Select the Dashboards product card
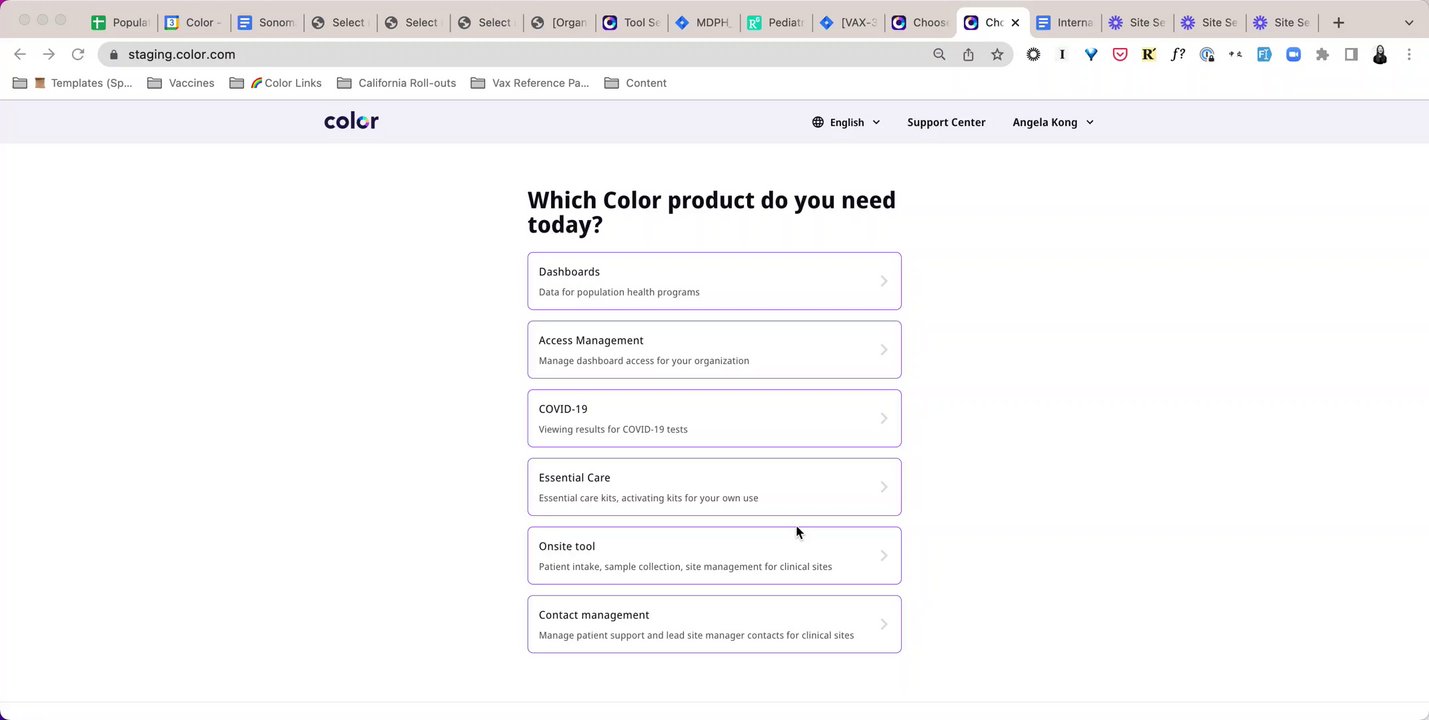Viewport: 1429px width, 720px height. (x=714, y=281)
